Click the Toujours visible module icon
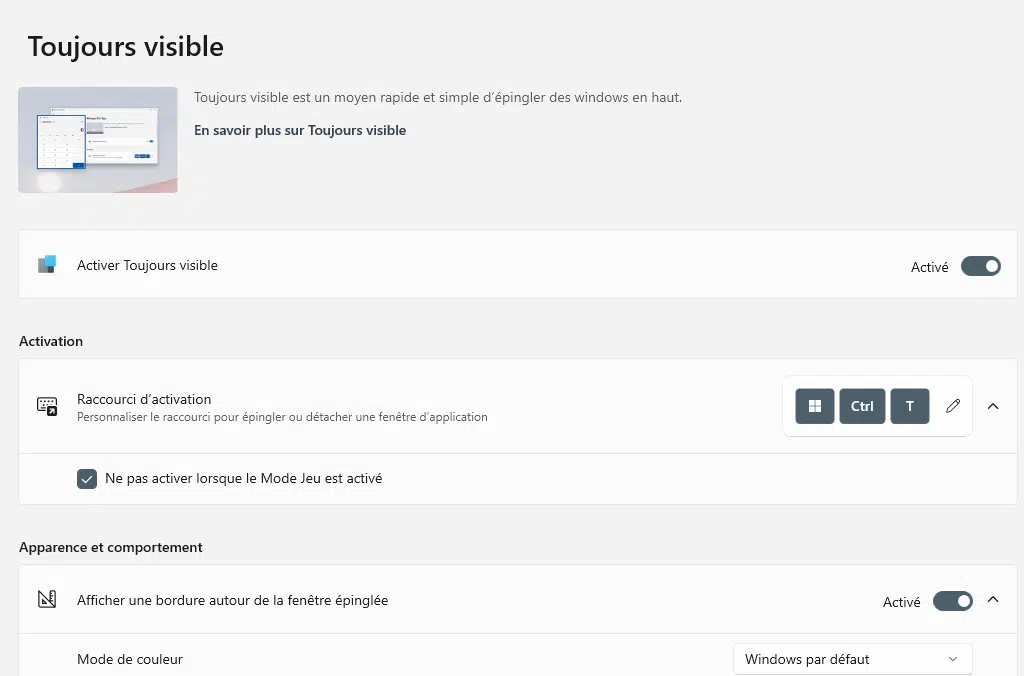Viewport: 1024px width, 676px height. [x=47, y=265]
